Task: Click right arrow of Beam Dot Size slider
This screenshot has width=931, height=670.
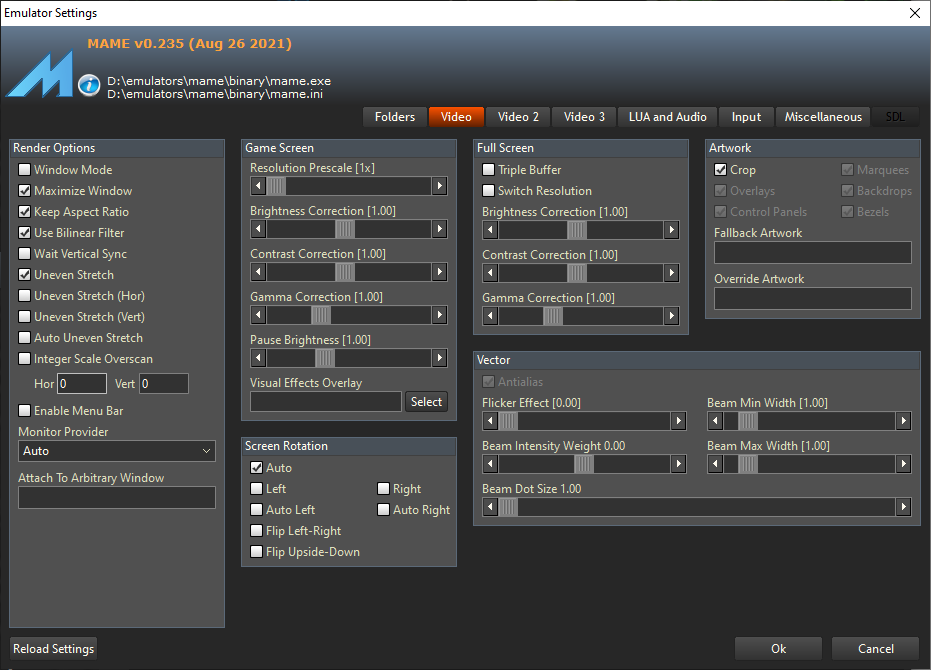Action: pos(904,508)
